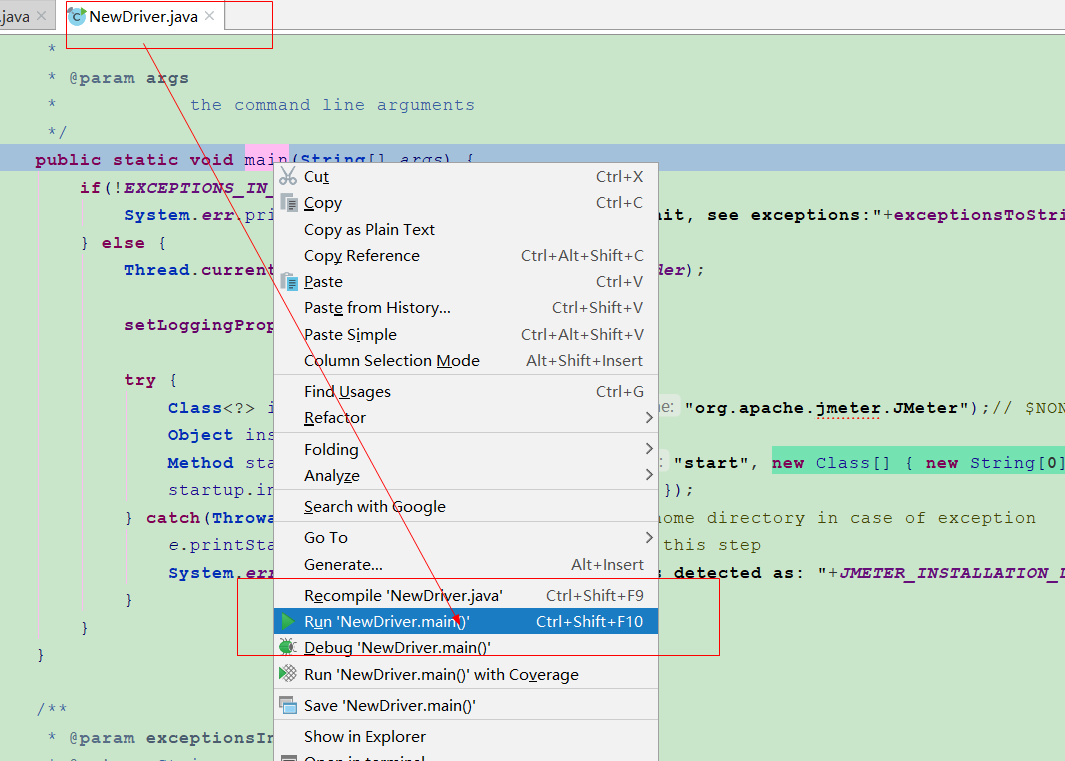Expand the Folding submenu arrow
Image resolution: width=1065 pixels, height=761 pixels.
[x=649, y=448]
